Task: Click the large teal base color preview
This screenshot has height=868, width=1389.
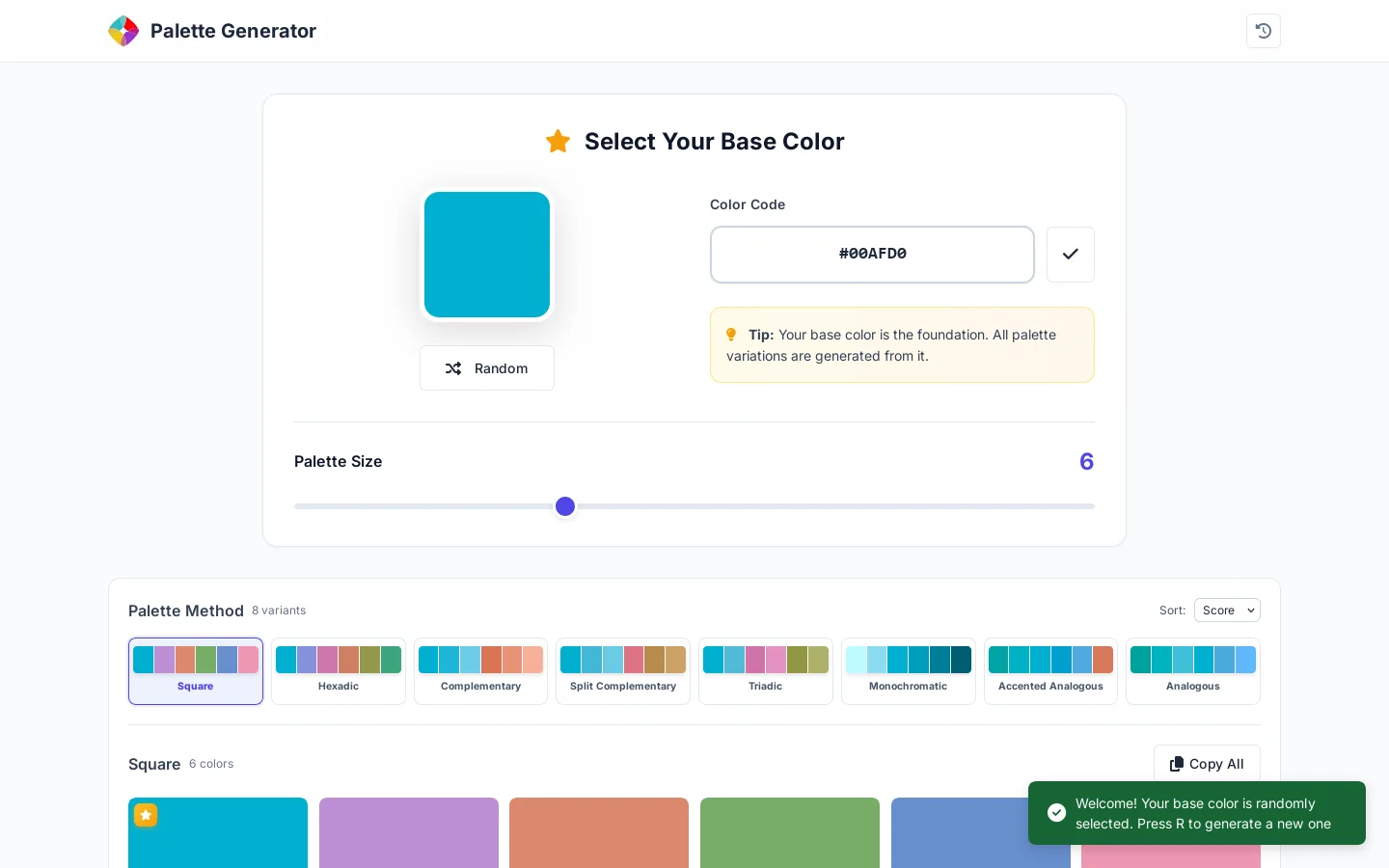Action: [x=487, y=255]
